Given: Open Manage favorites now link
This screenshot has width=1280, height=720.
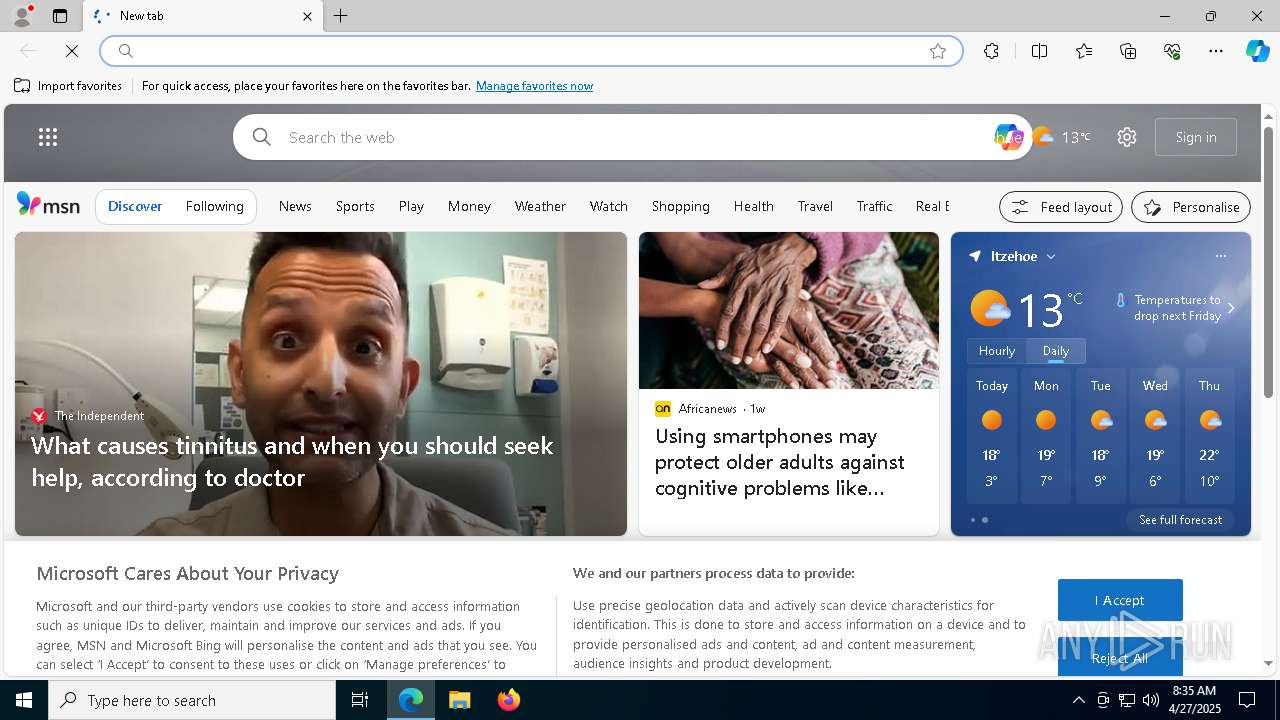Looking at the screenshot, I should (x=534, y=86).
